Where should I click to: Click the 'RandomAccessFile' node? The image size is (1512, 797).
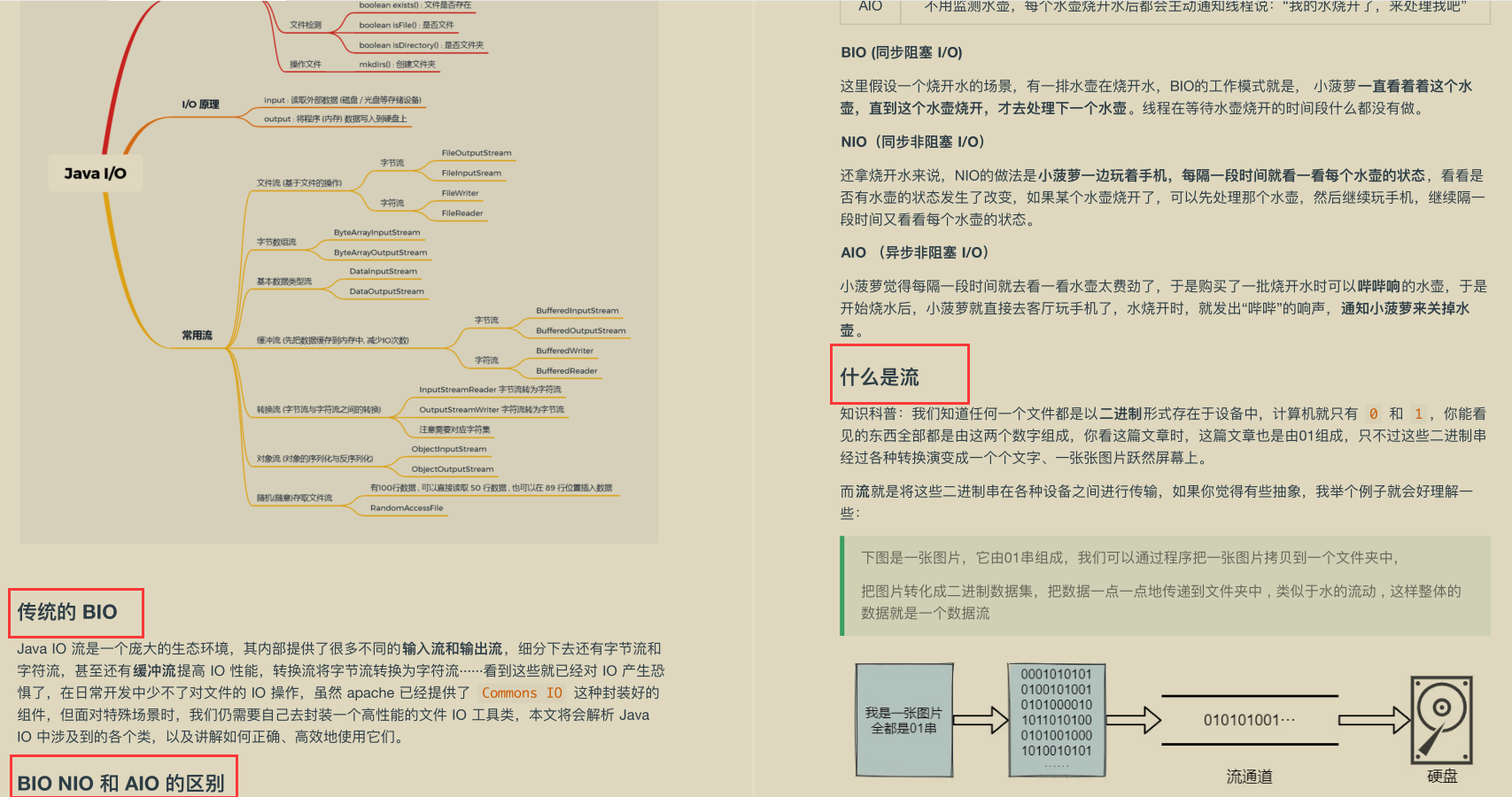407,508
